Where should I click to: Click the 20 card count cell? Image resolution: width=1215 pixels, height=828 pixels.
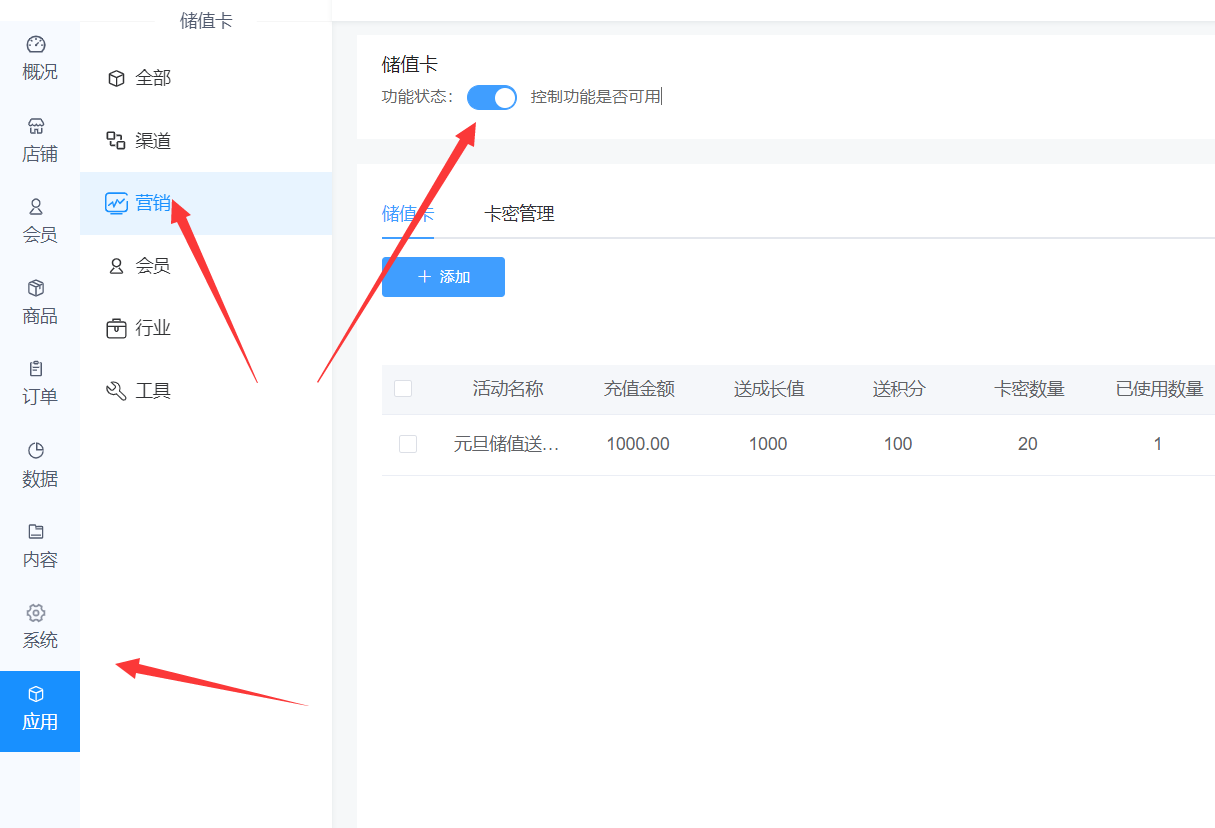tap(1028, 444)
